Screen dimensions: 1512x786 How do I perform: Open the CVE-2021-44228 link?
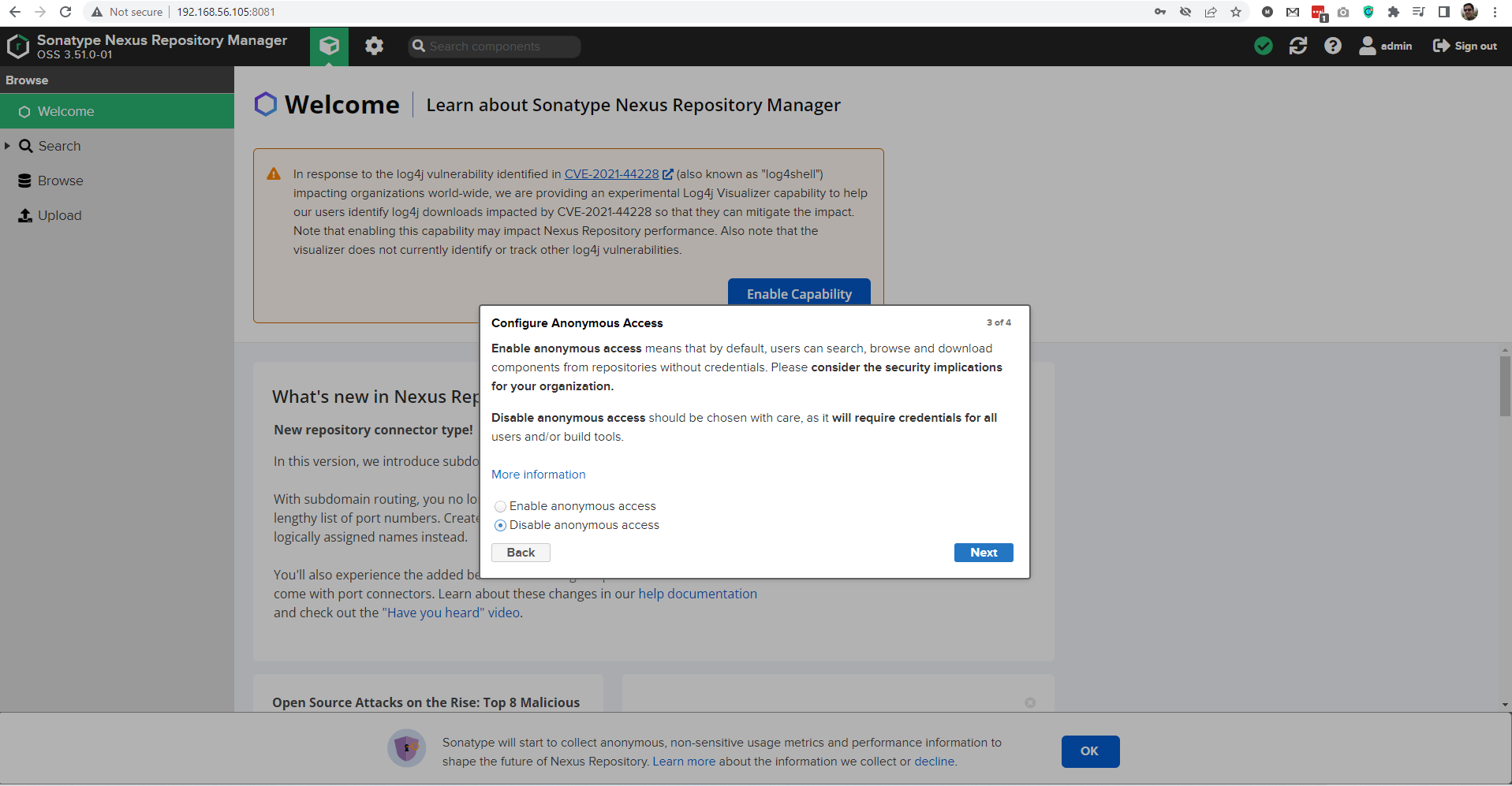(x=612, y=174)
